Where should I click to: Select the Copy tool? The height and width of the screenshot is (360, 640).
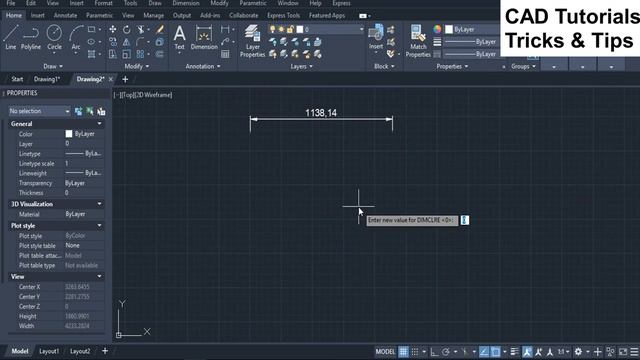[x=113, y=42]
